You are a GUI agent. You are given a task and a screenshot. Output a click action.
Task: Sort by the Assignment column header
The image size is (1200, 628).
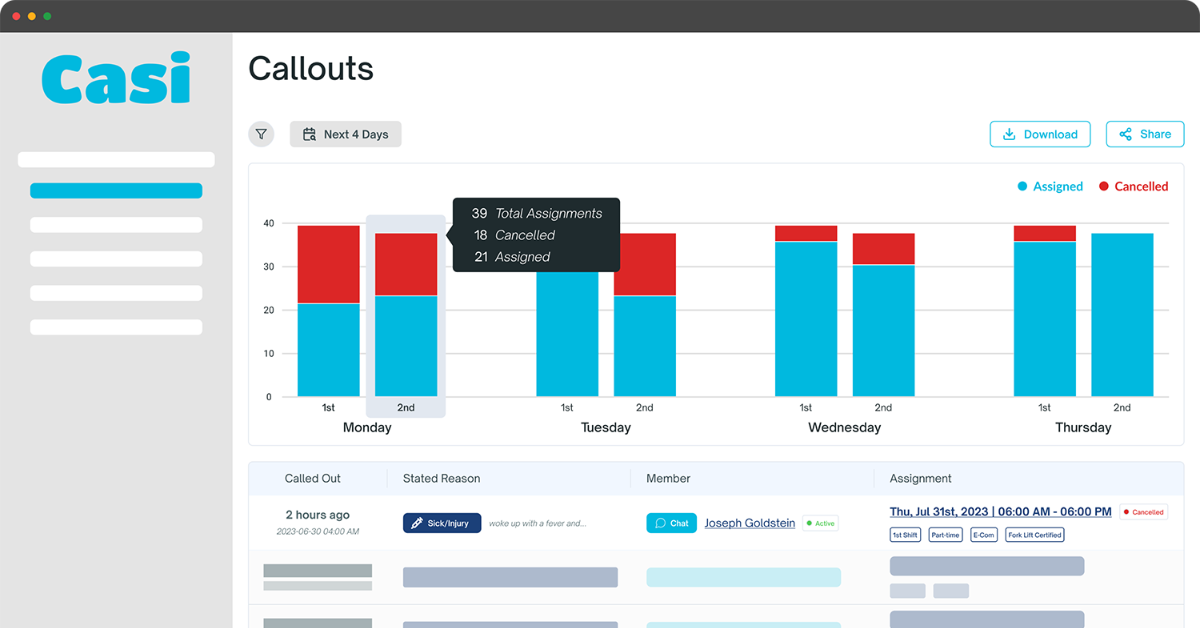point(920,479)
